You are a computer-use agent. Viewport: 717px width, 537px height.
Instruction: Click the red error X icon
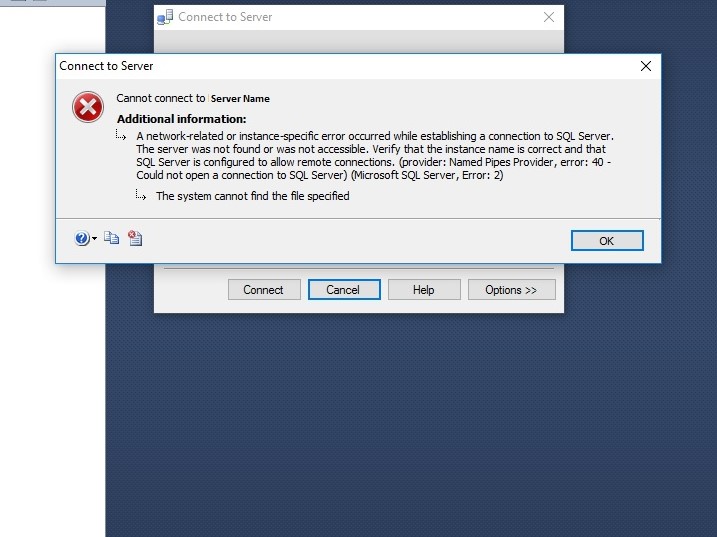tap(88, 107)
